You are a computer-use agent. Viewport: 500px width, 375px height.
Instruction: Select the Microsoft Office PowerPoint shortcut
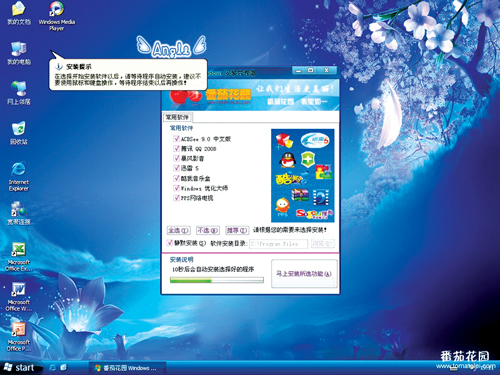[x=19, y=336]
